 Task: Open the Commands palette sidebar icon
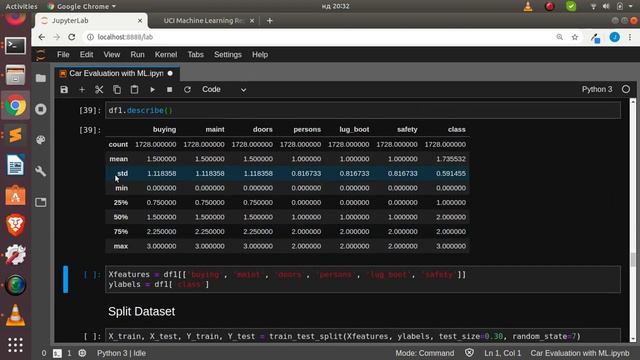[41, 140]
